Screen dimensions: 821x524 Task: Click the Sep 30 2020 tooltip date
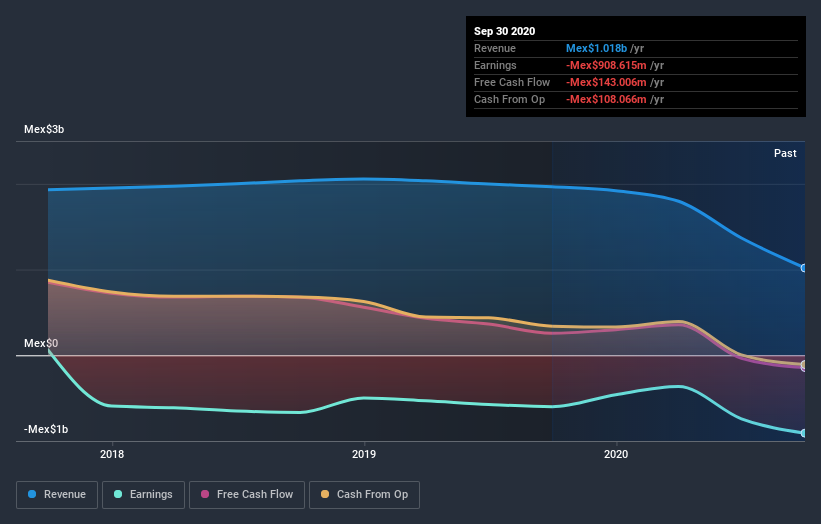505,31
